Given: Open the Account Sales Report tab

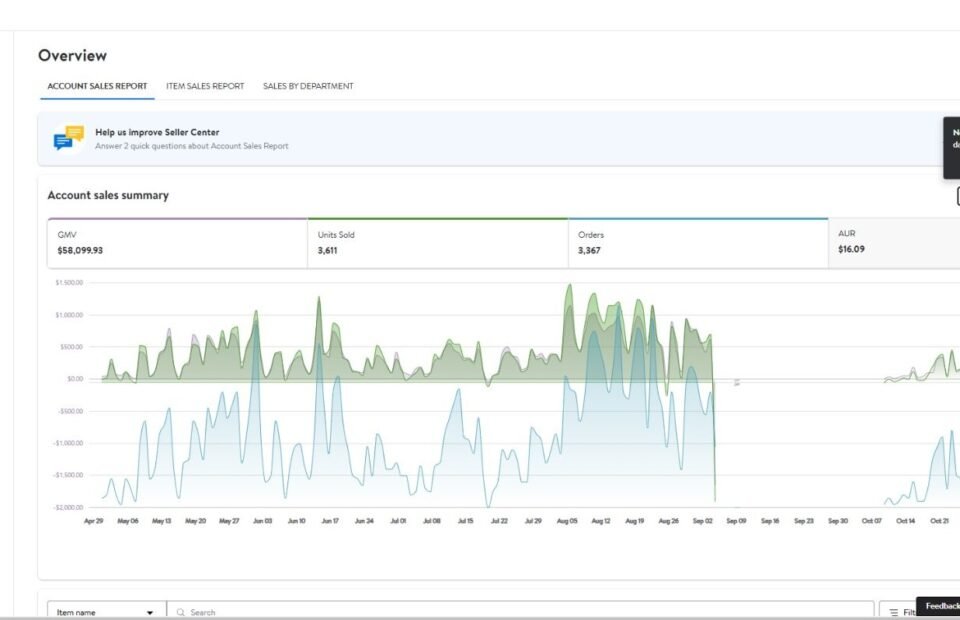Looking at the screenshot, I should coord(97,86).
